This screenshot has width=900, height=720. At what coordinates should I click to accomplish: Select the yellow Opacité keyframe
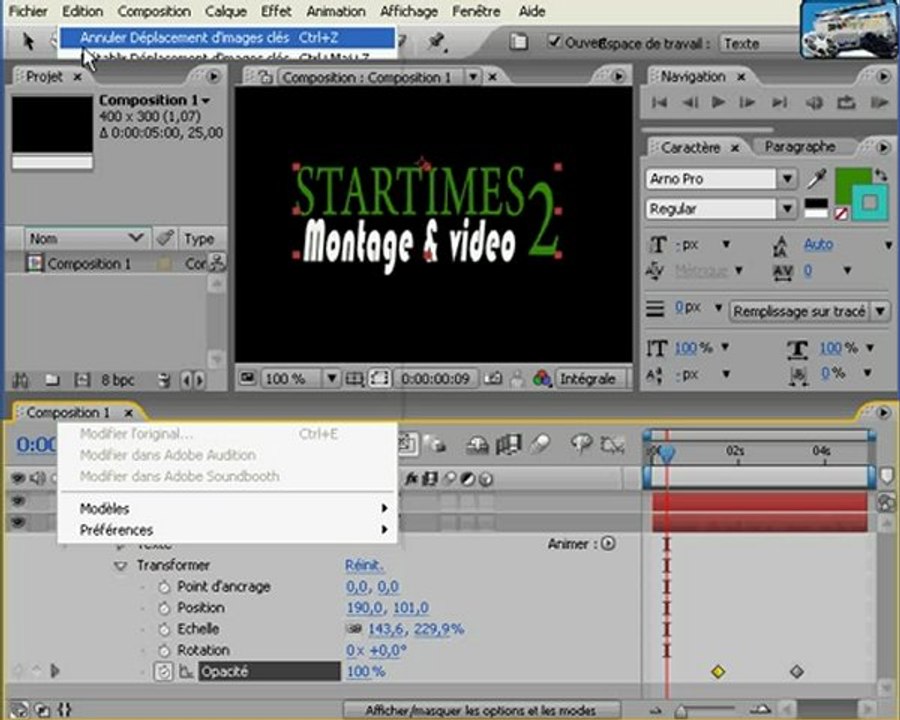click(717, 671)
